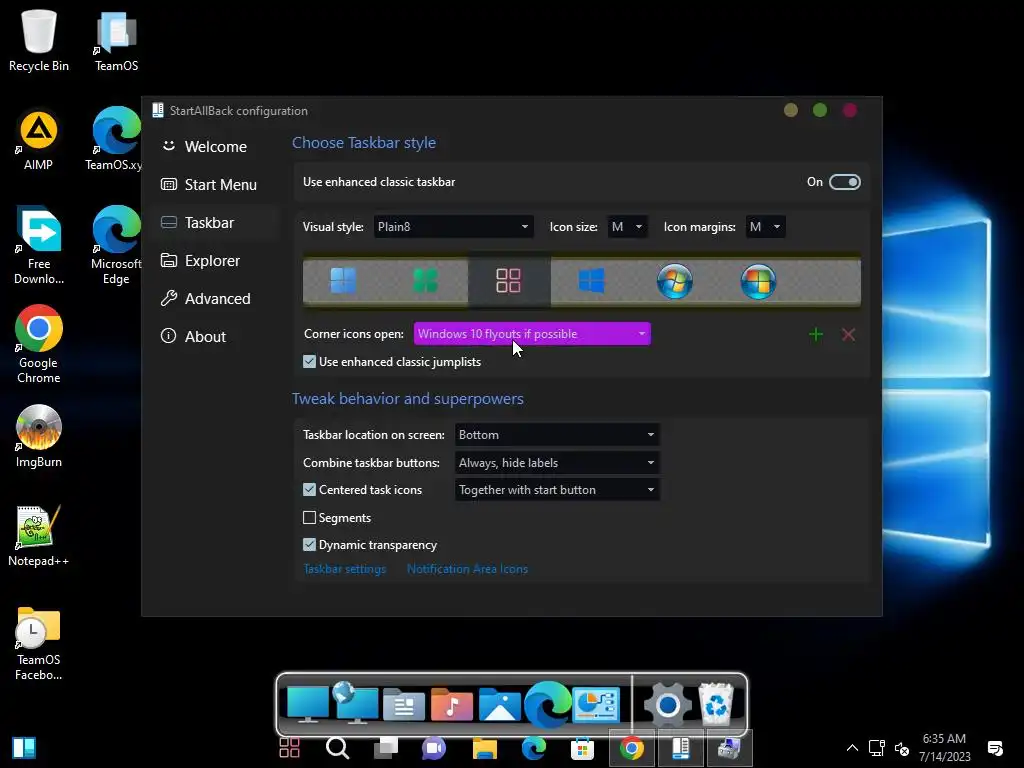Uncheck Dynamic transparency
Viewport: 1024px width, 768px height.
coord(310,545)
